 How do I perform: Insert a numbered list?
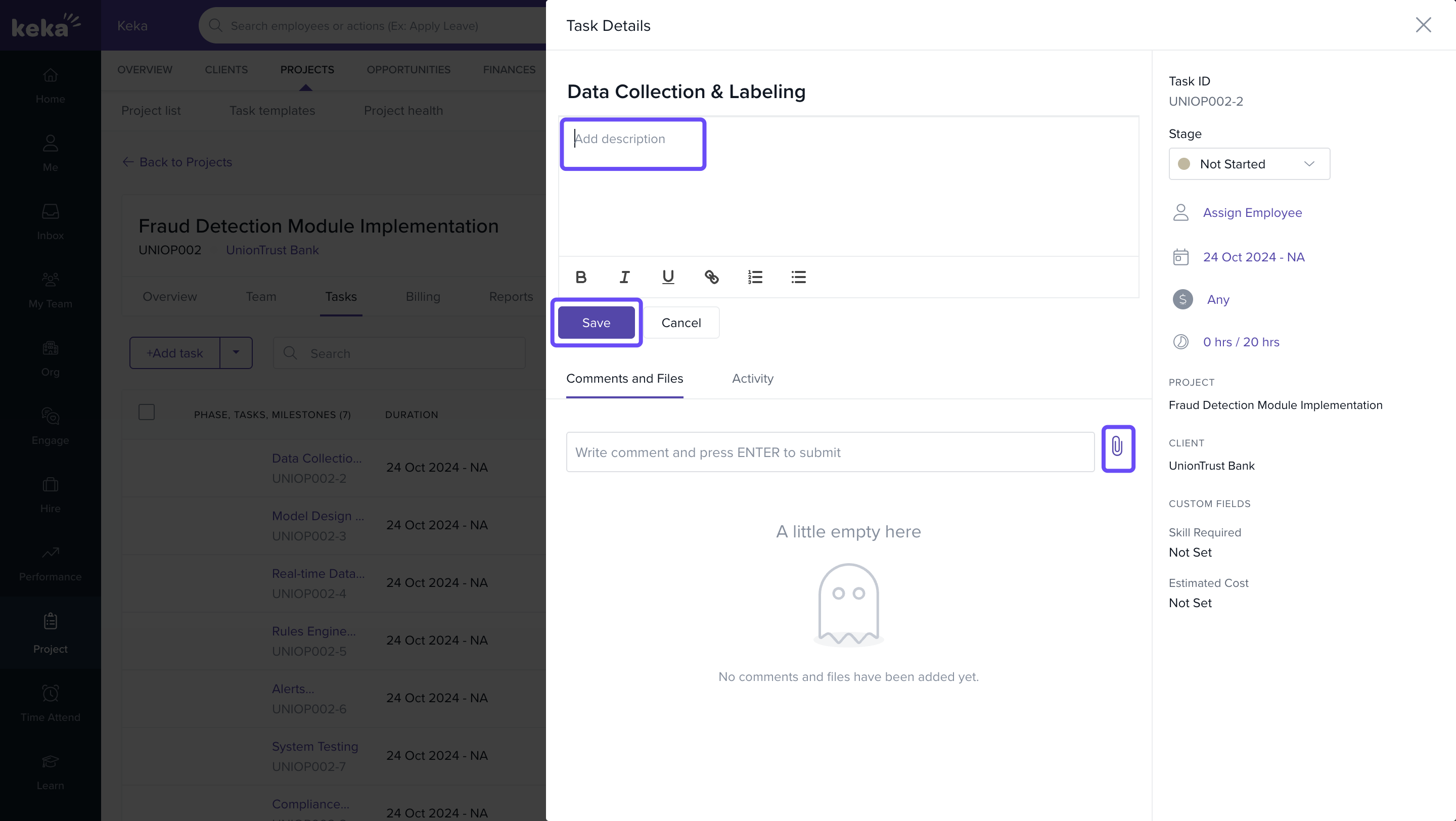click(755, 277)
